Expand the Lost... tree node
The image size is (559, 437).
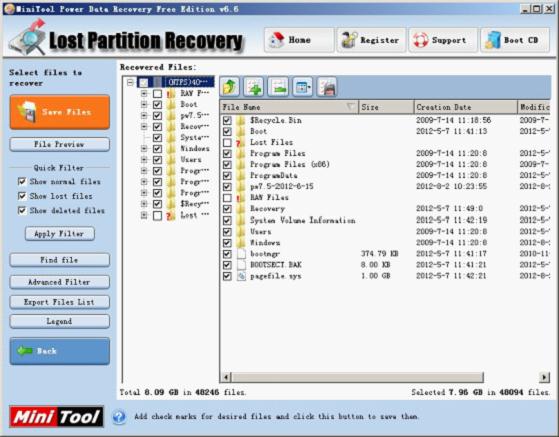(x=144, y=215)
